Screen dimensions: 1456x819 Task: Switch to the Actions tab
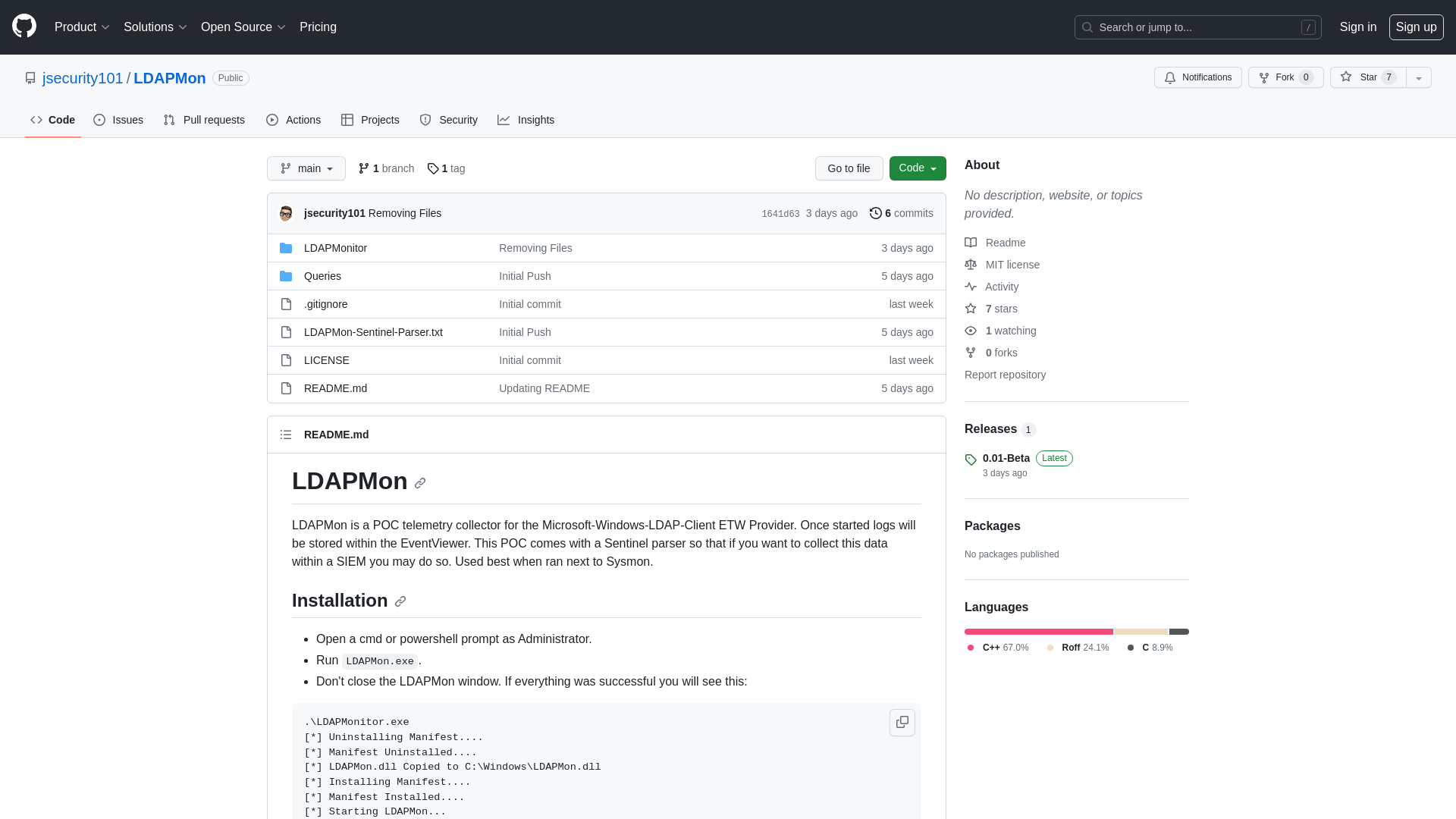tap(293, 120)
